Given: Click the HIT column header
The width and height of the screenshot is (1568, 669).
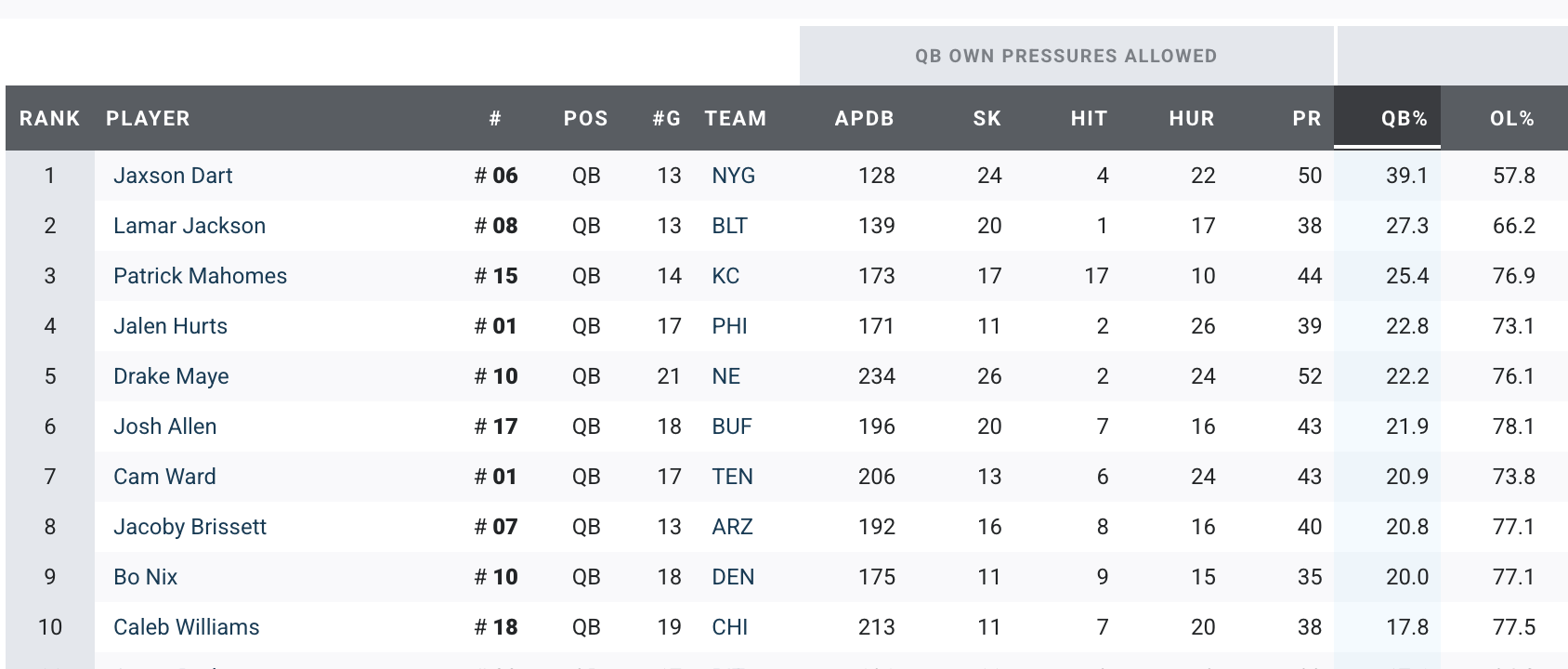Looking at the screenshot, I should click(x=1089, y=119).
